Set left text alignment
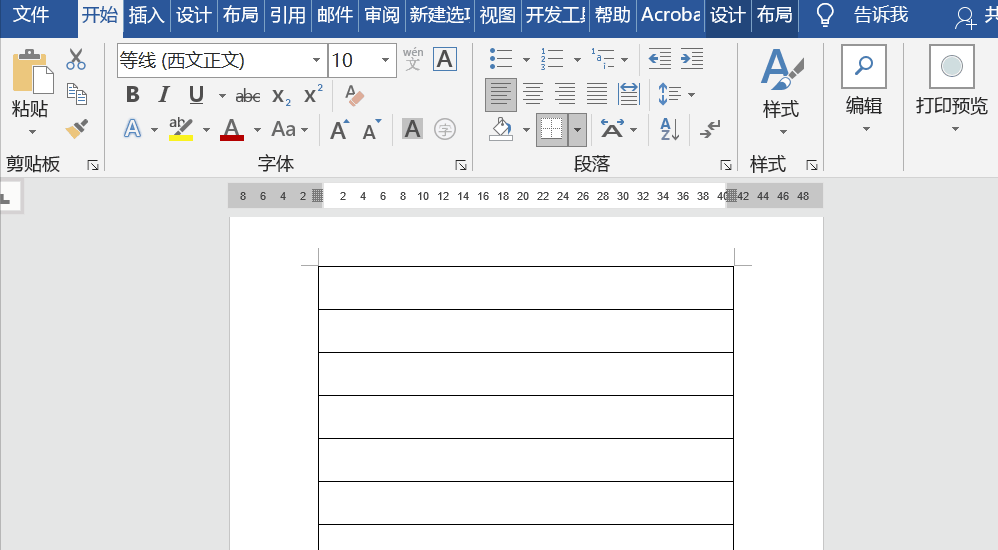 coord(501,95)
